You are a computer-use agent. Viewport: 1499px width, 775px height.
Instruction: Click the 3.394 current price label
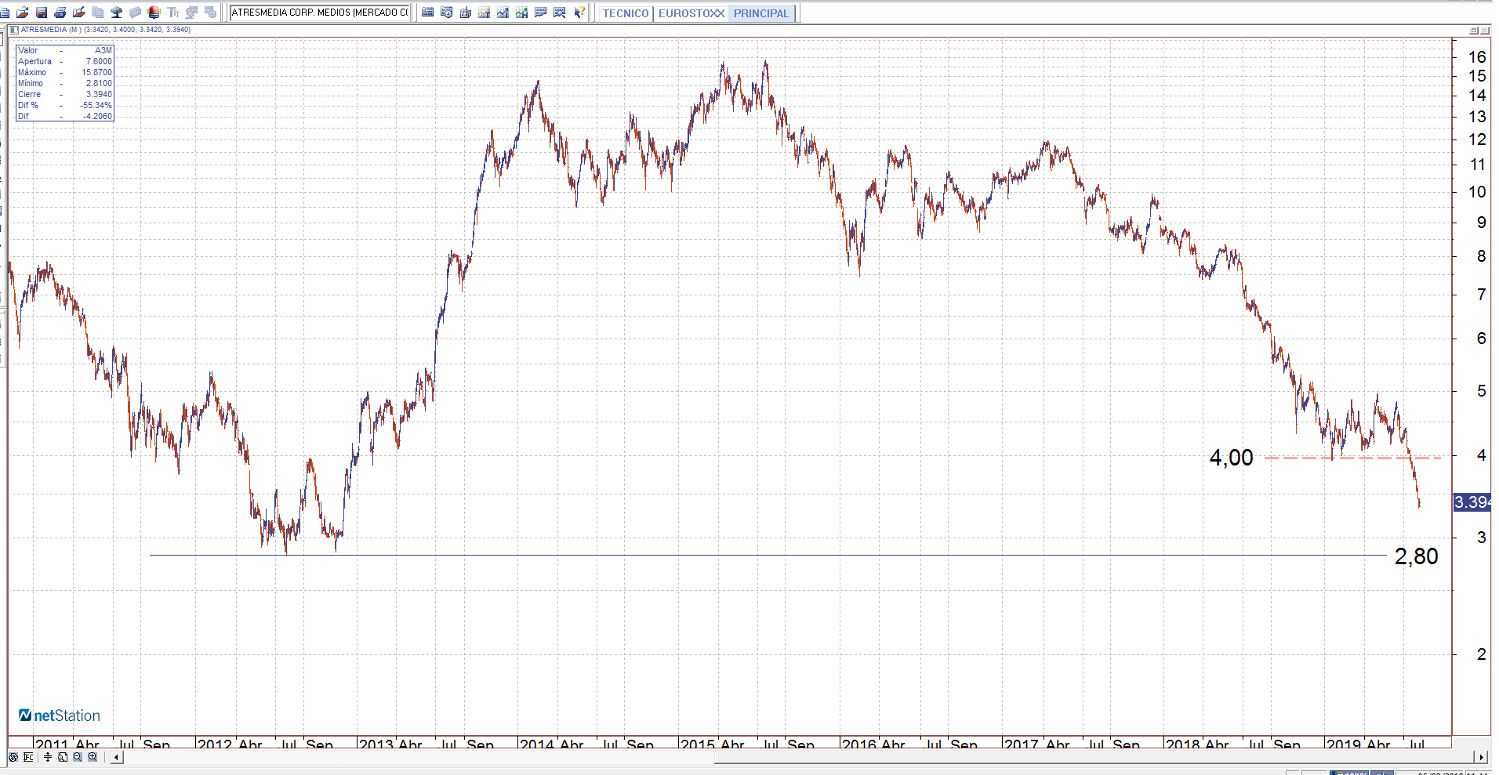click(x=1473, y=502)
